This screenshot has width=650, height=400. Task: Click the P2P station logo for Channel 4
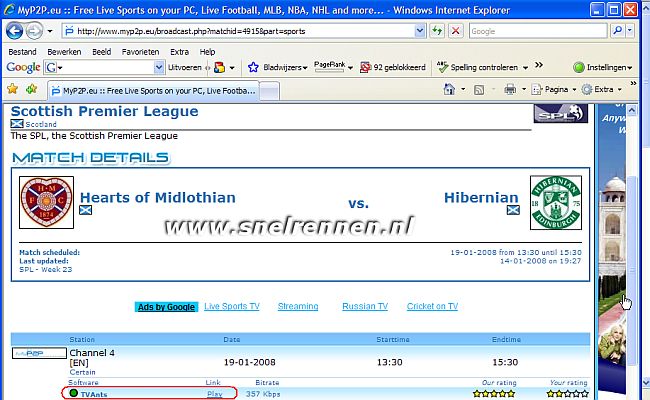tap(39, 353)
